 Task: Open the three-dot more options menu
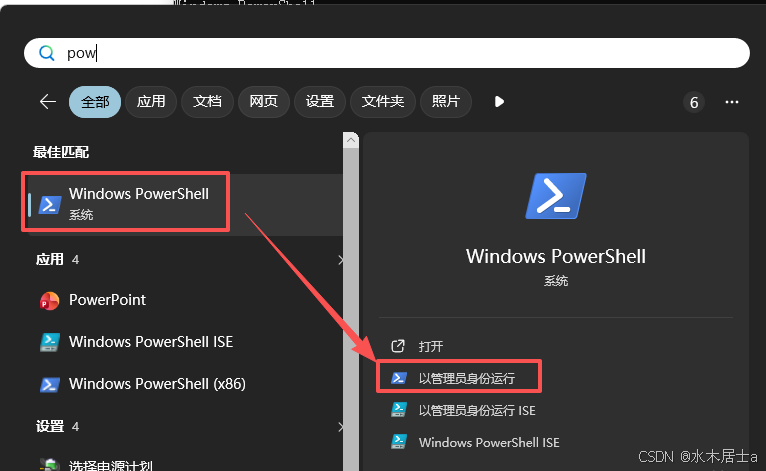point(732,102)
